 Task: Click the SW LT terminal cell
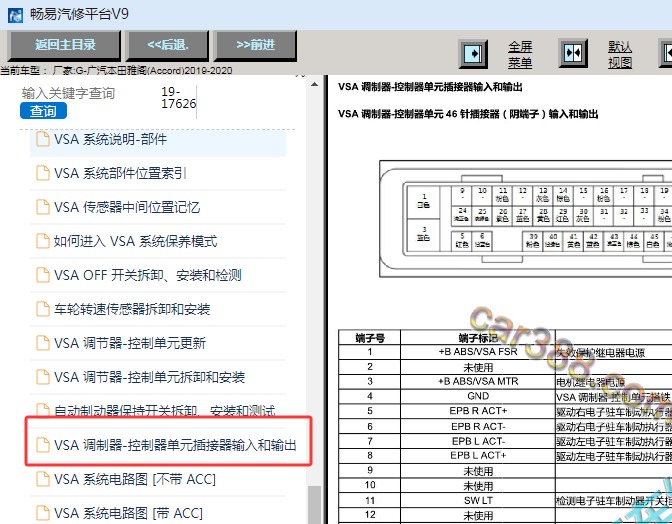coord(478,500)
